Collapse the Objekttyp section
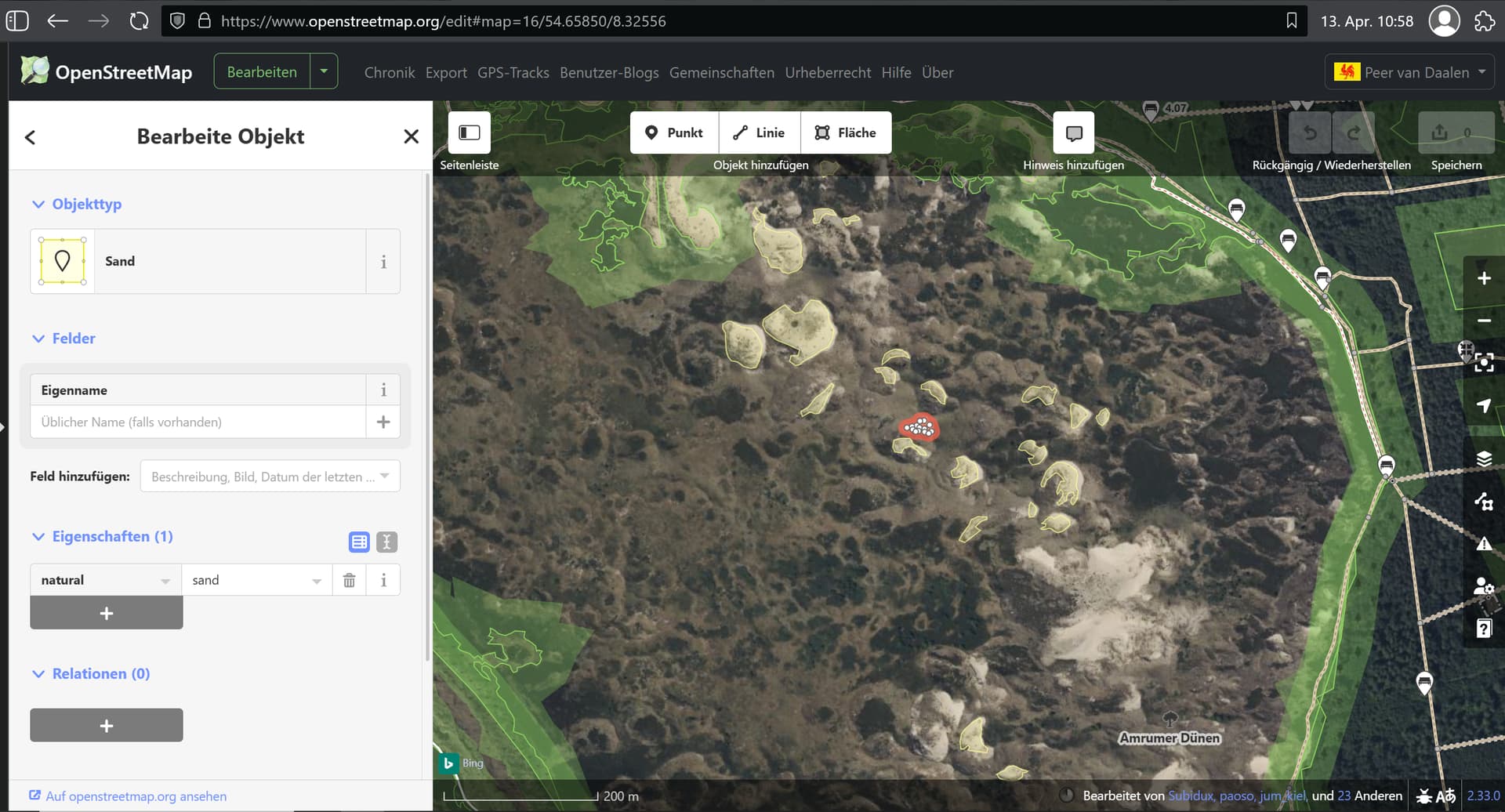 pyautogui.click(x=77, y=204)
